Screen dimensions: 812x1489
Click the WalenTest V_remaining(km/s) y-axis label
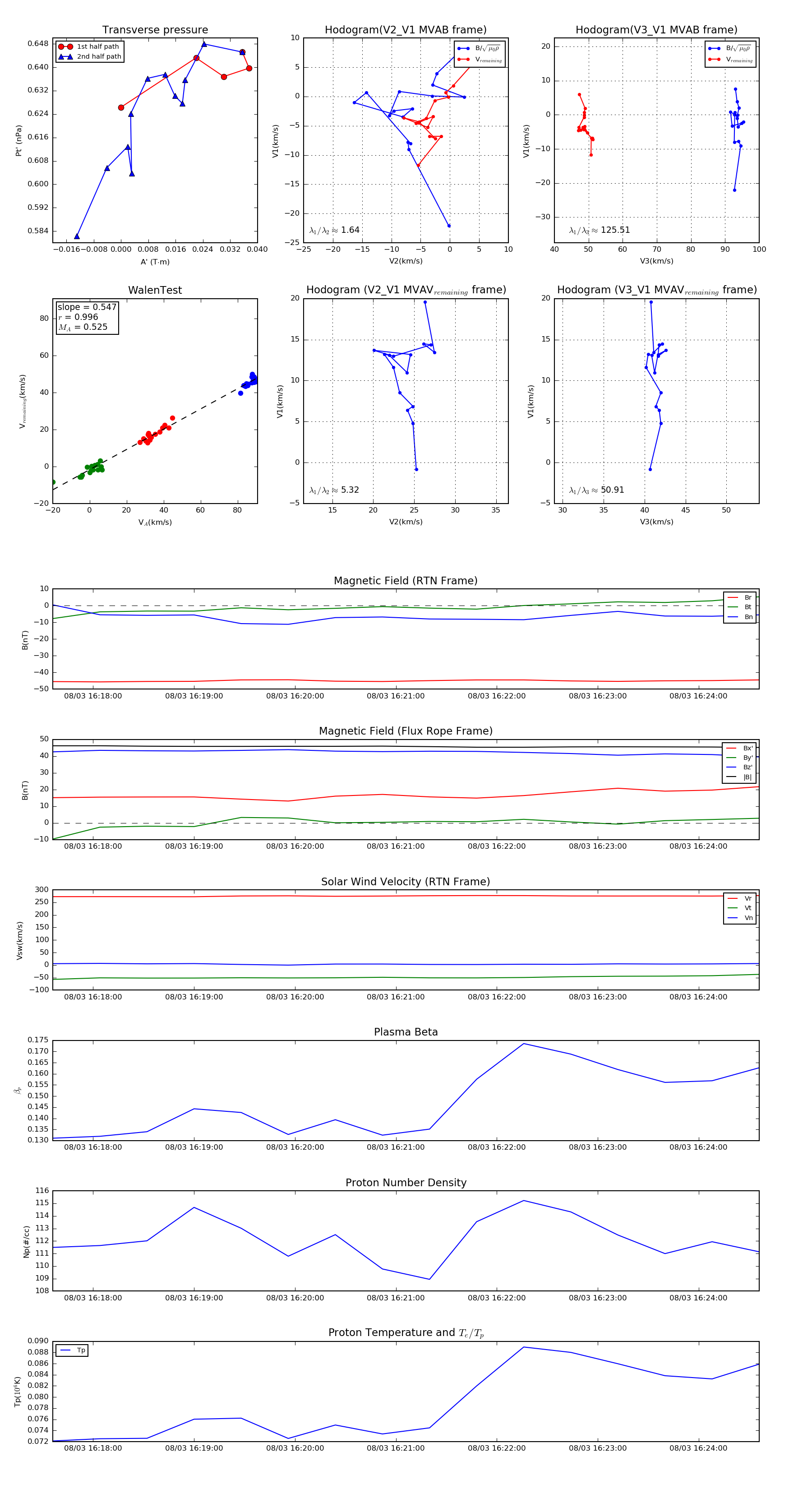[x=23, y=401]
